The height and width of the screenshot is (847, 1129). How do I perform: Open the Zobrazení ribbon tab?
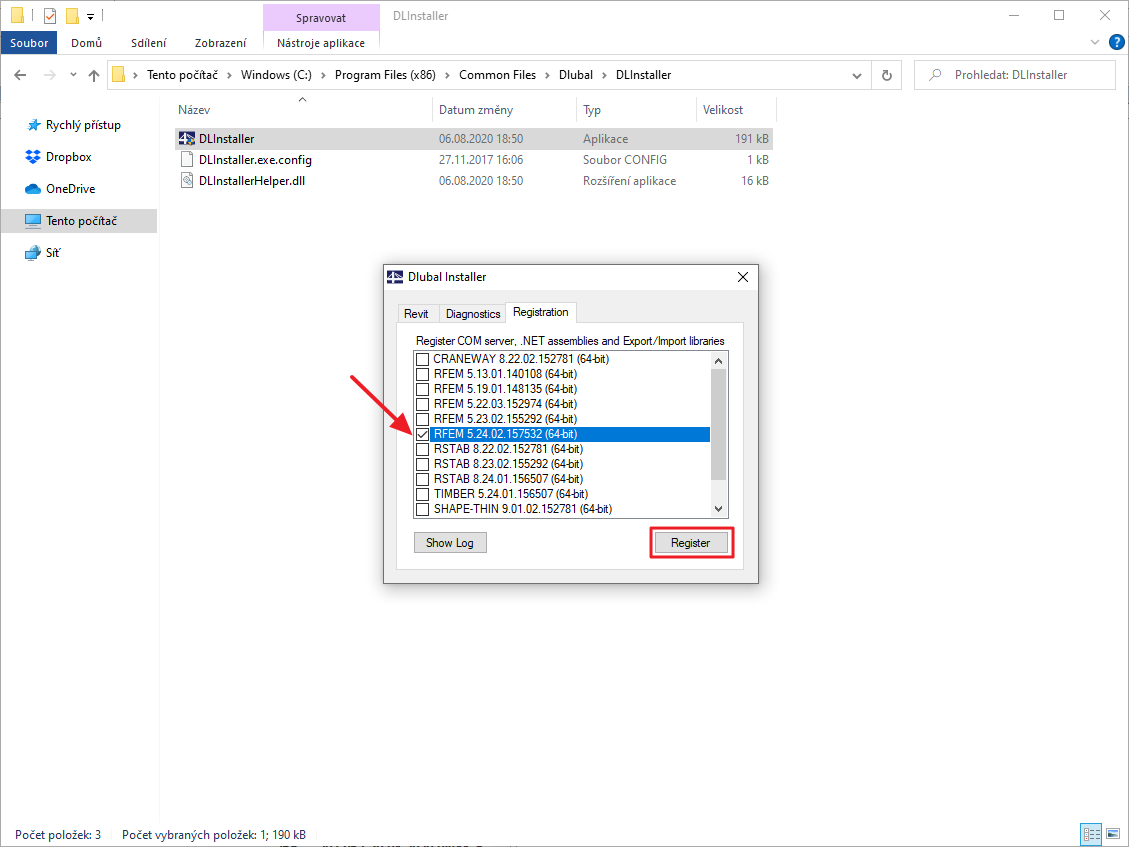[220, 42]
